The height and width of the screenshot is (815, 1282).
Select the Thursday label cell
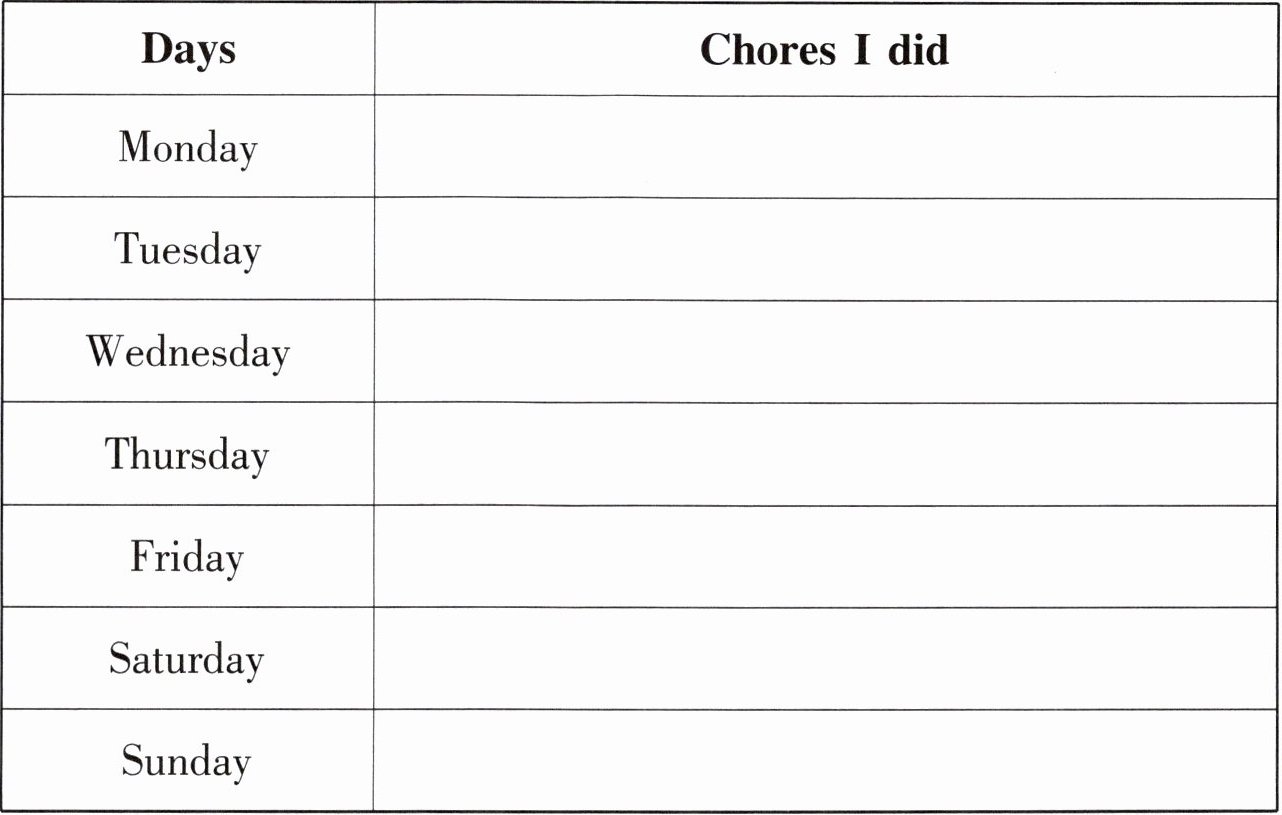click(188, 454)
